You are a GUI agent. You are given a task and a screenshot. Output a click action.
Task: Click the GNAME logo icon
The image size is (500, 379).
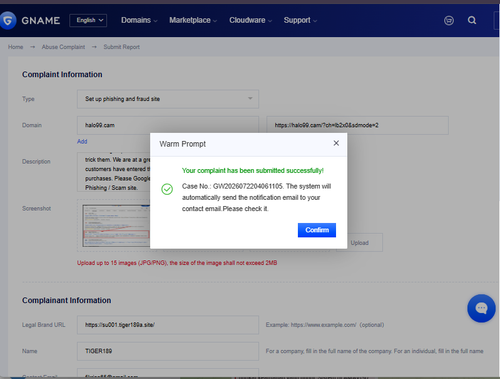pos(7,20)
